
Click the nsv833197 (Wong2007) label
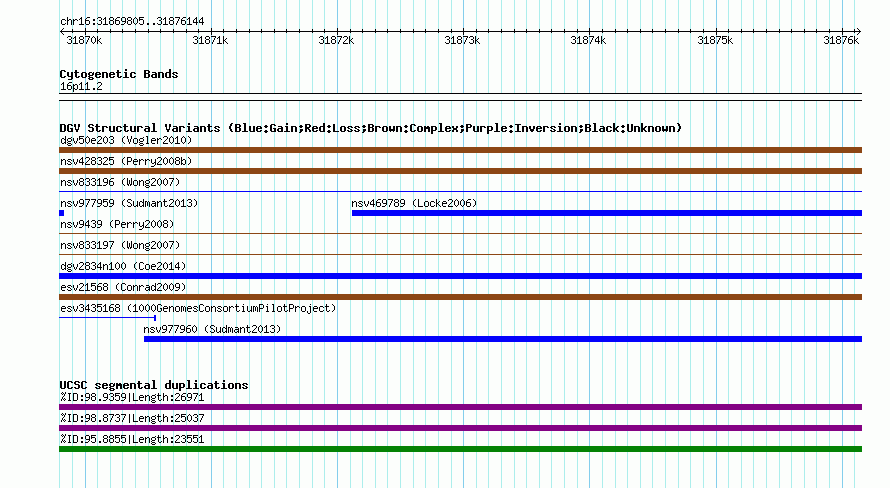[x=120, y=245]
